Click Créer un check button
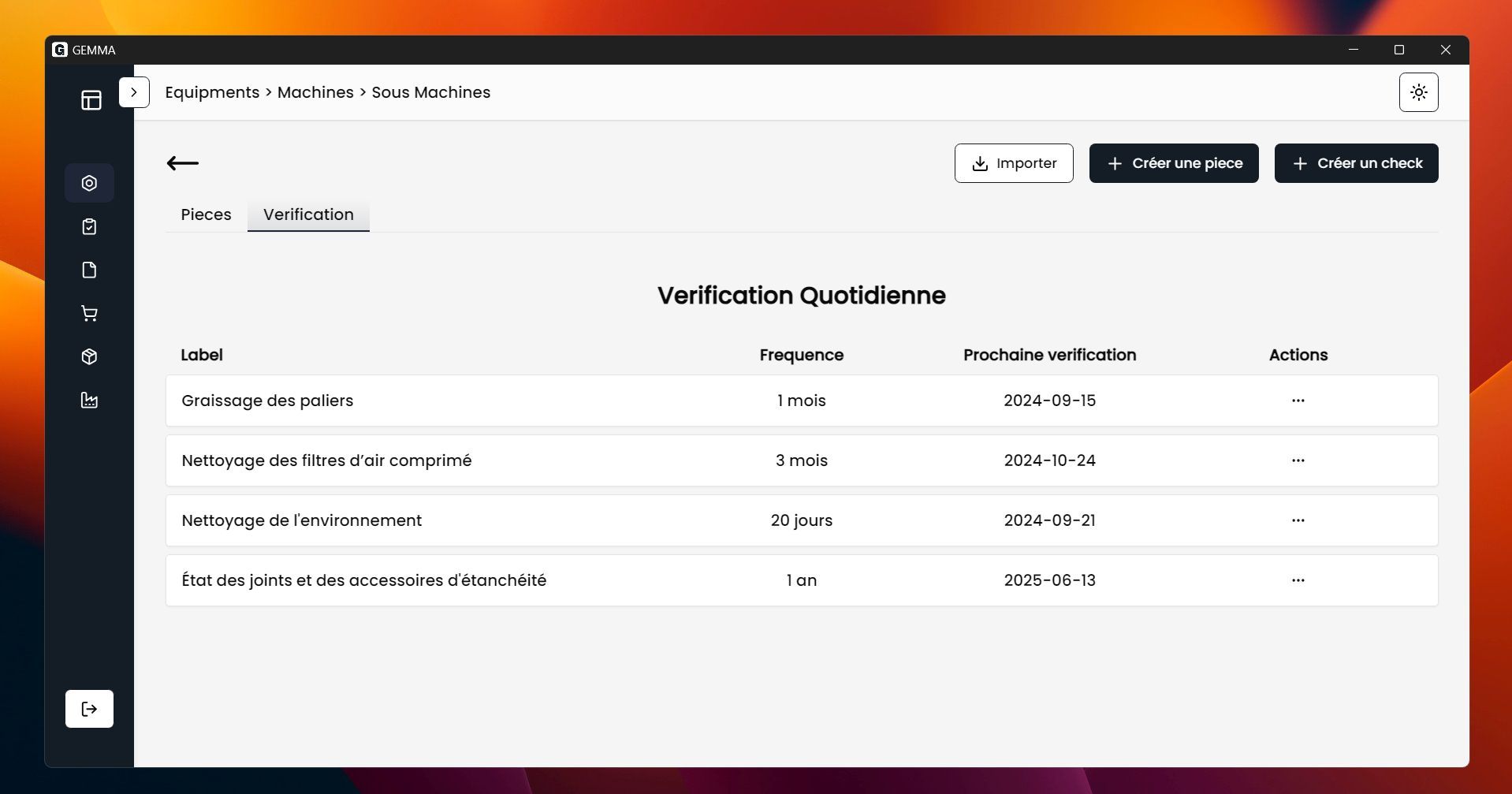Screen dimensions: 1512x794 [1356, 163]
